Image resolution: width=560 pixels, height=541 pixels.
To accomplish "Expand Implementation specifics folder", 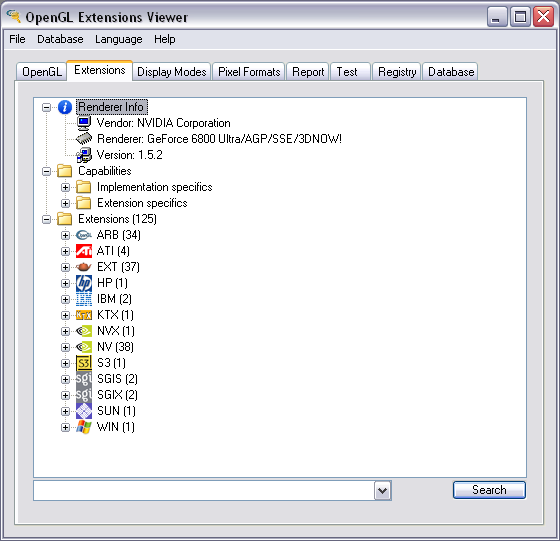I will 65,187.
